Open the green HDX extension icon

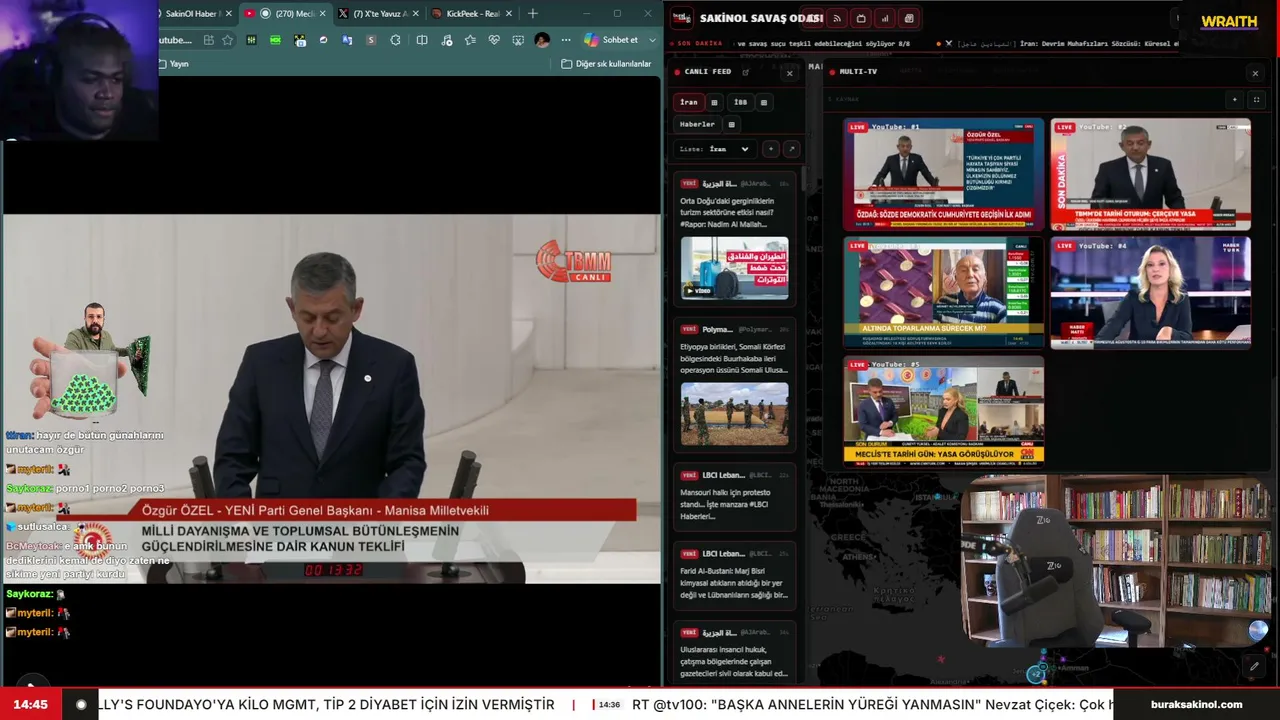[275, 40]
